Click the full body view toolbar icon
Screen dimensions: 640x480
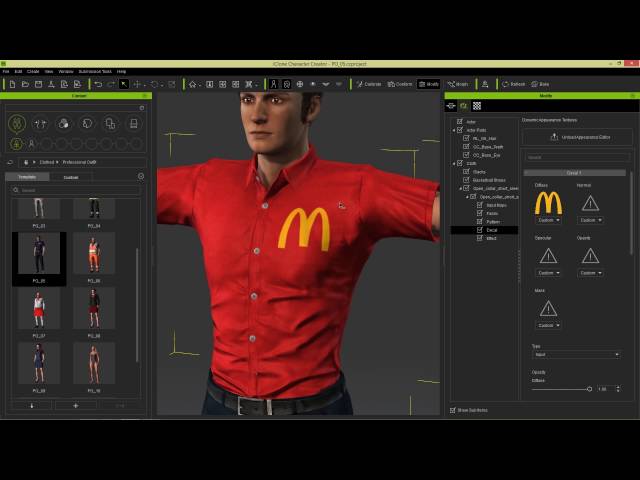[273, 84]
